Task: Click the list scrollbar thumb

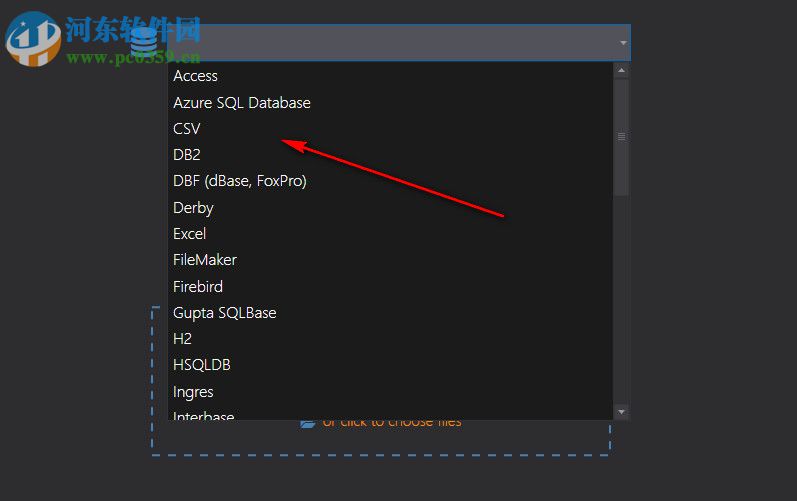Action: pyautogui.click(x=621, y=137)
